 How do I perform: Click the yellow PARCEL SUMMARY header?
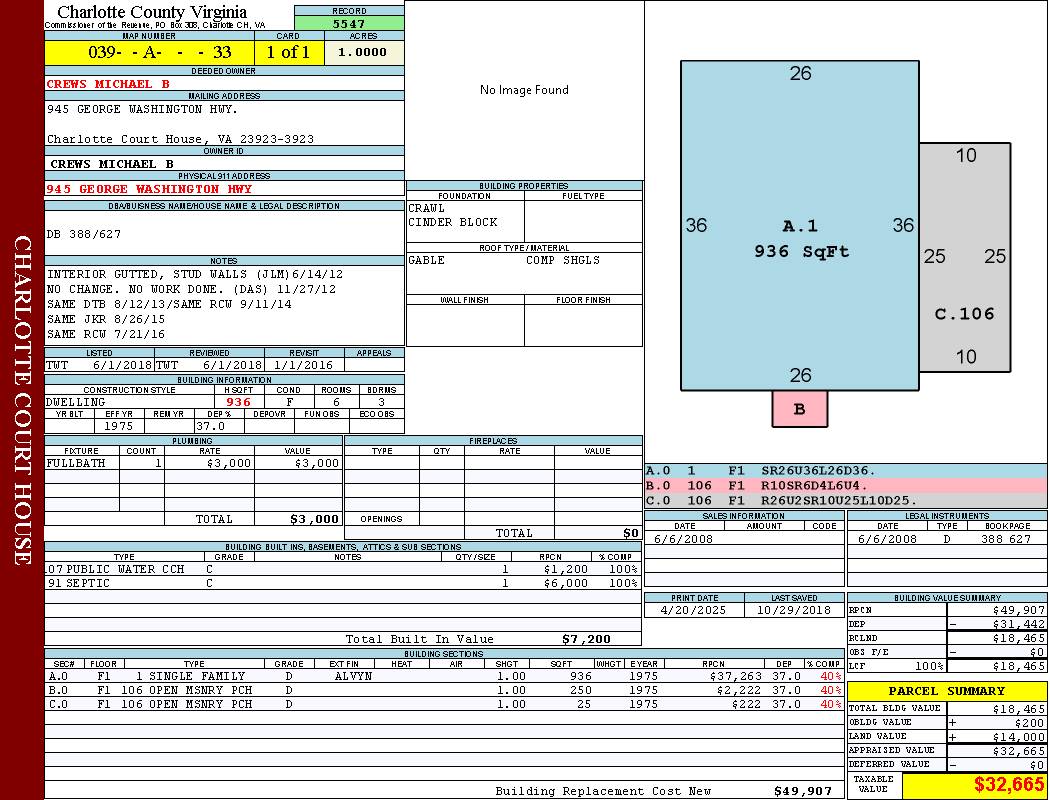pos(946,691)
